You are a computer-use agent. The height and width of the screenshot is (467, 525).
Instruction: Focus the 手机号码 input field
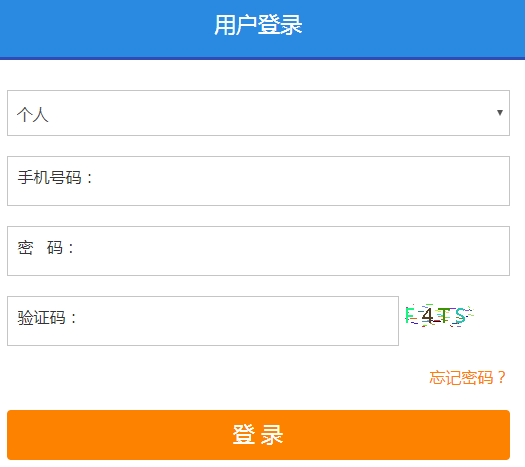click(x=258, y=181)
